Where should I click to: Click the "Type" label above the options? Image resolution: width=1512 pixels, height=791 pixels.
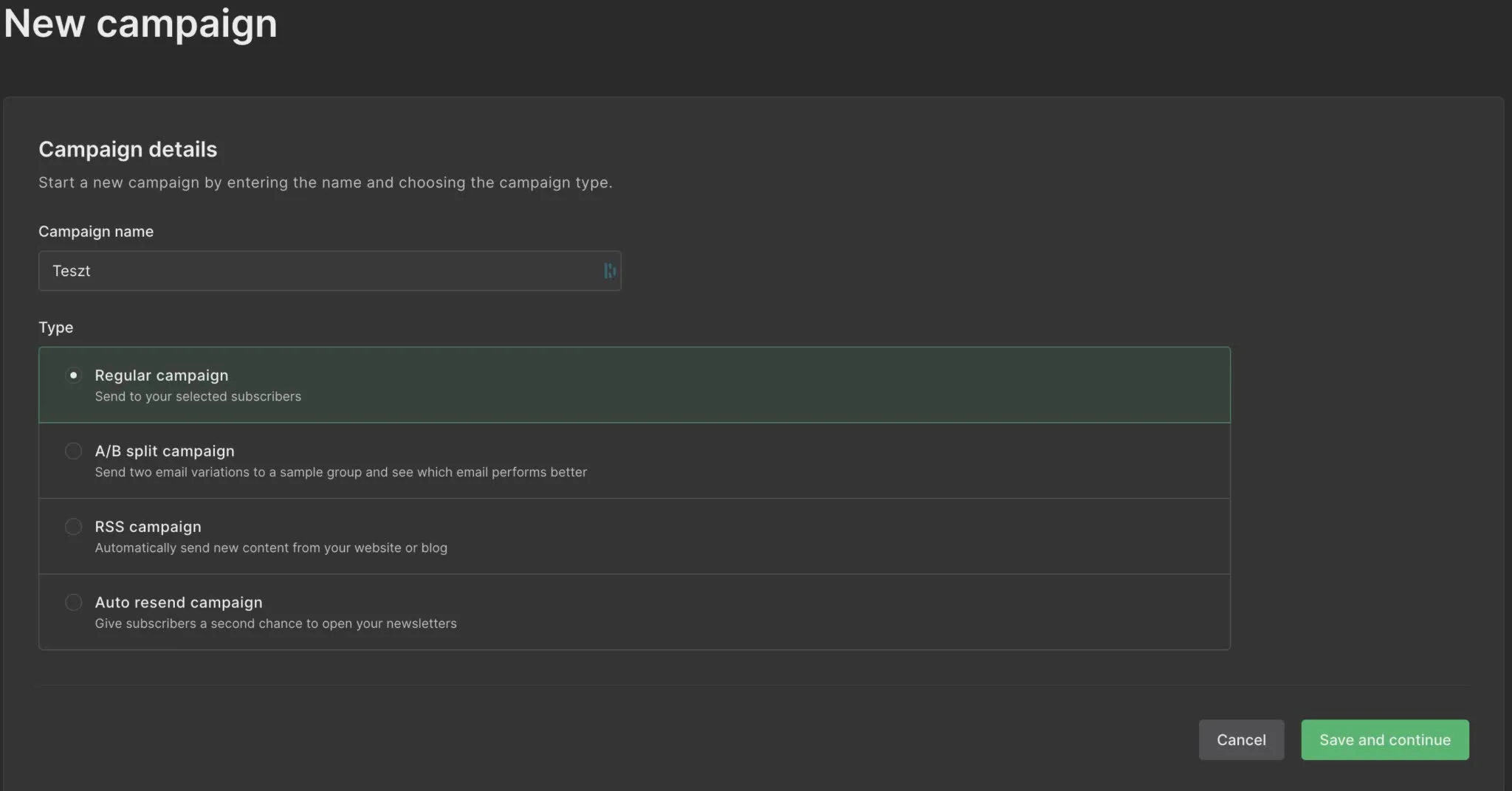[55, 328]
